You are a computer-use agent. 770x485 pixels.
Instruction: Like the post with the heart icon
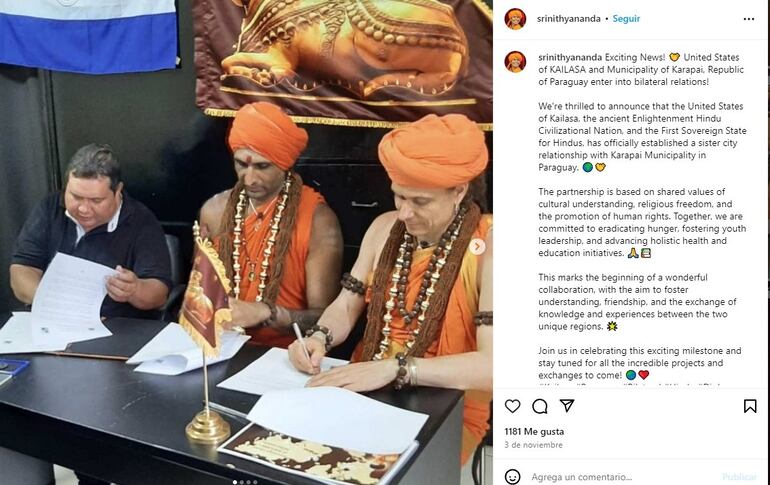click(x=512, y=406)
